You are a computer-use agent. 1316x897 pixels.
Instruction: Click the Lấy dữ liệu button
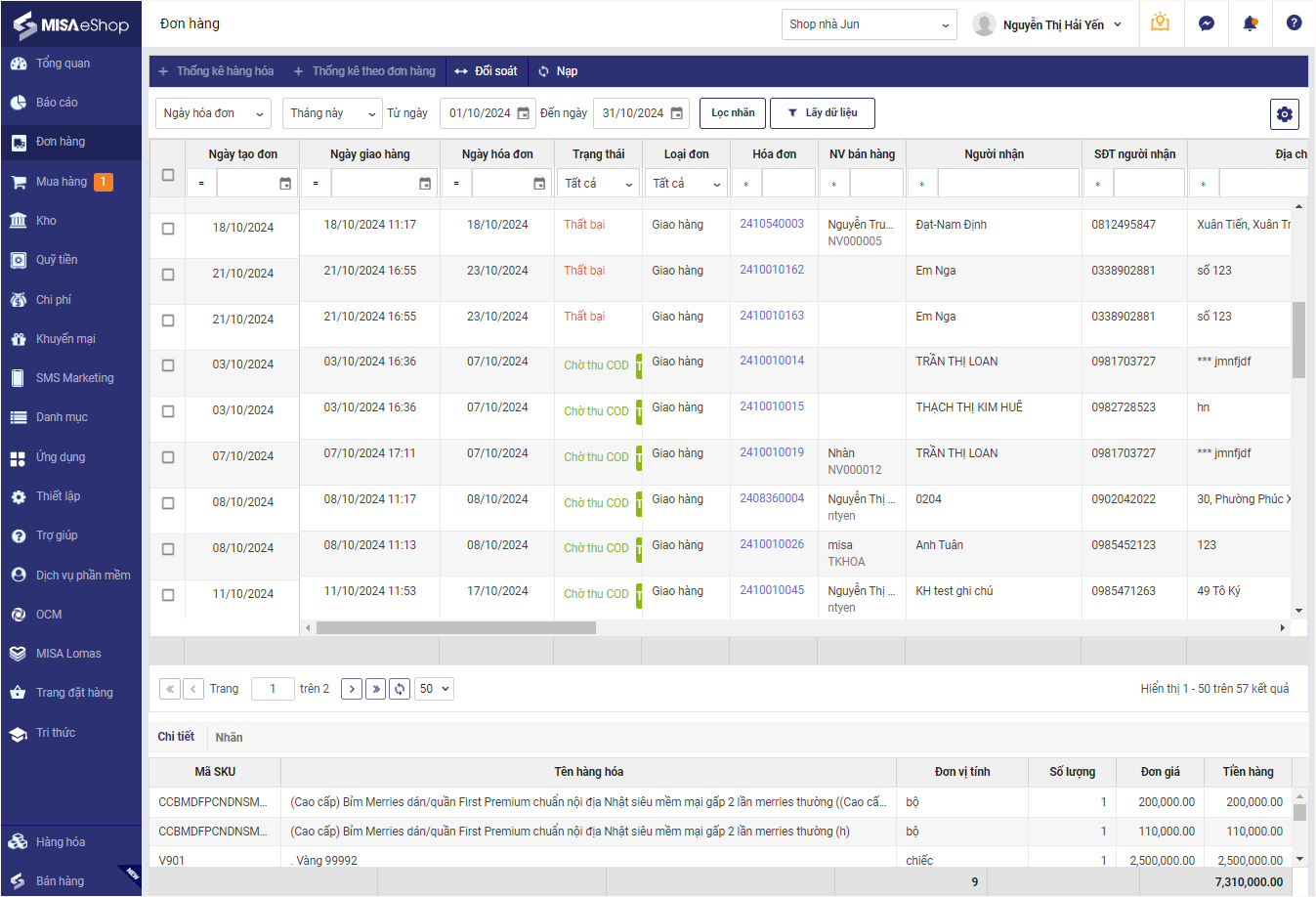click(x=822, y=113)
